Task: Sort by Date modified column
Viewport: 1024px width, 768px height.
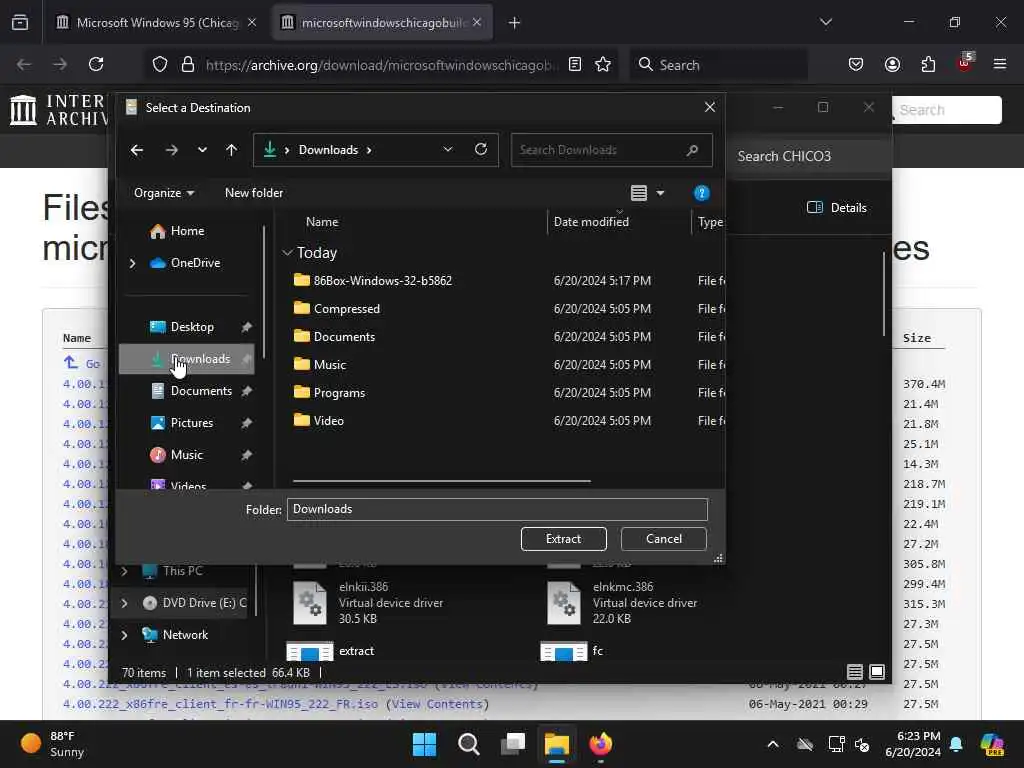Action: [x=591, y=222]
